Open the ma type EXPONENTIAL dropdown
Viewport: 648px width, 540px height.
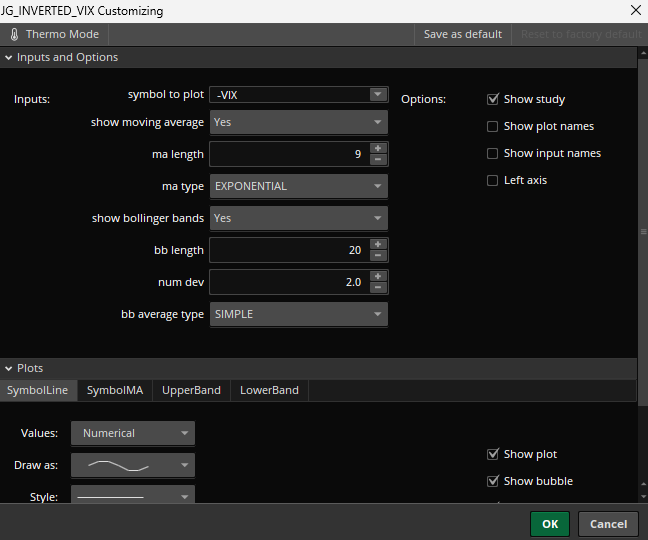coord(298,186)
